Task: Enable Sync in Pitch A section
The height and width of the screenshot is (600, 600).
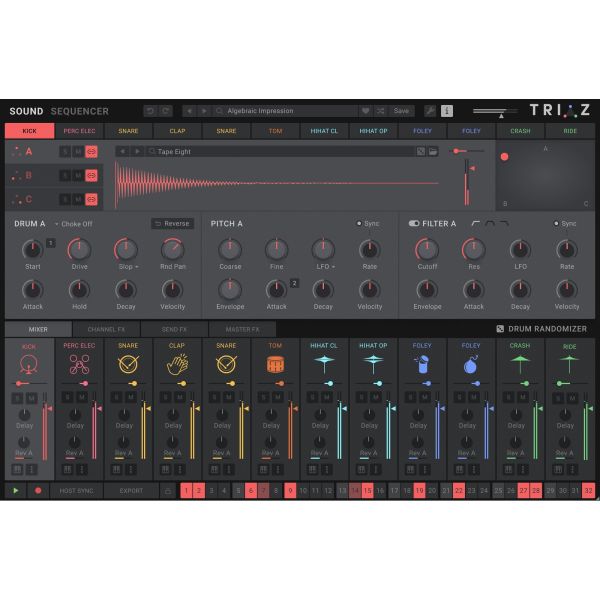Action: point(359,223)
